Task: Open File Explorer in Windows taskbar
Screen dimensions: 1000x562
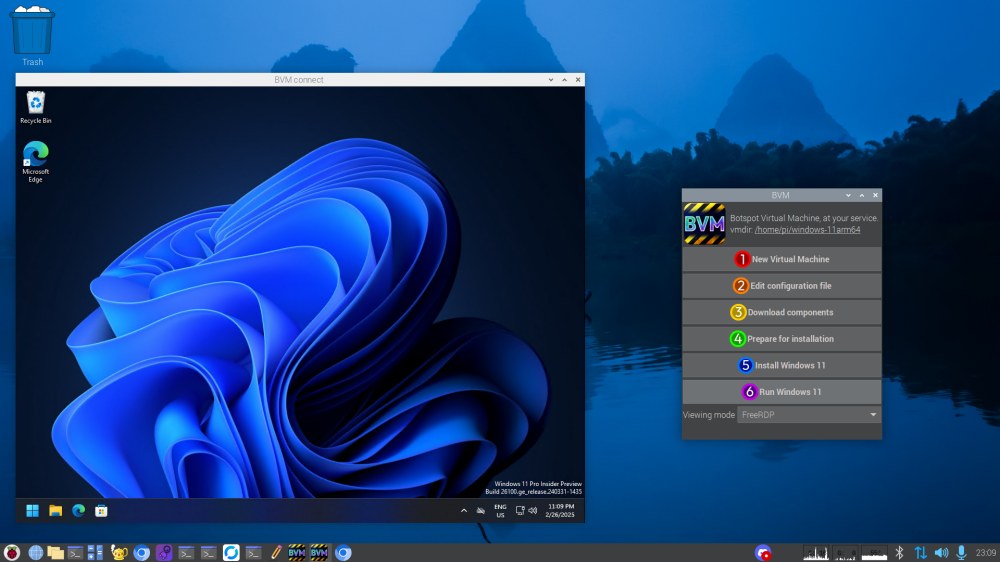Action: coord(56,511)
